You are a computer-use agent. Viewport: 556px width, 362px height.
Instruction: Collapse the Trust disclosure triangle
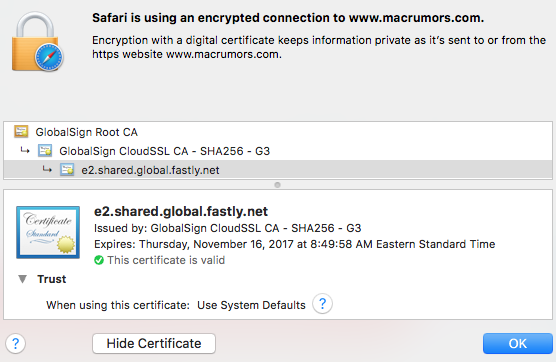coord(22,279)
